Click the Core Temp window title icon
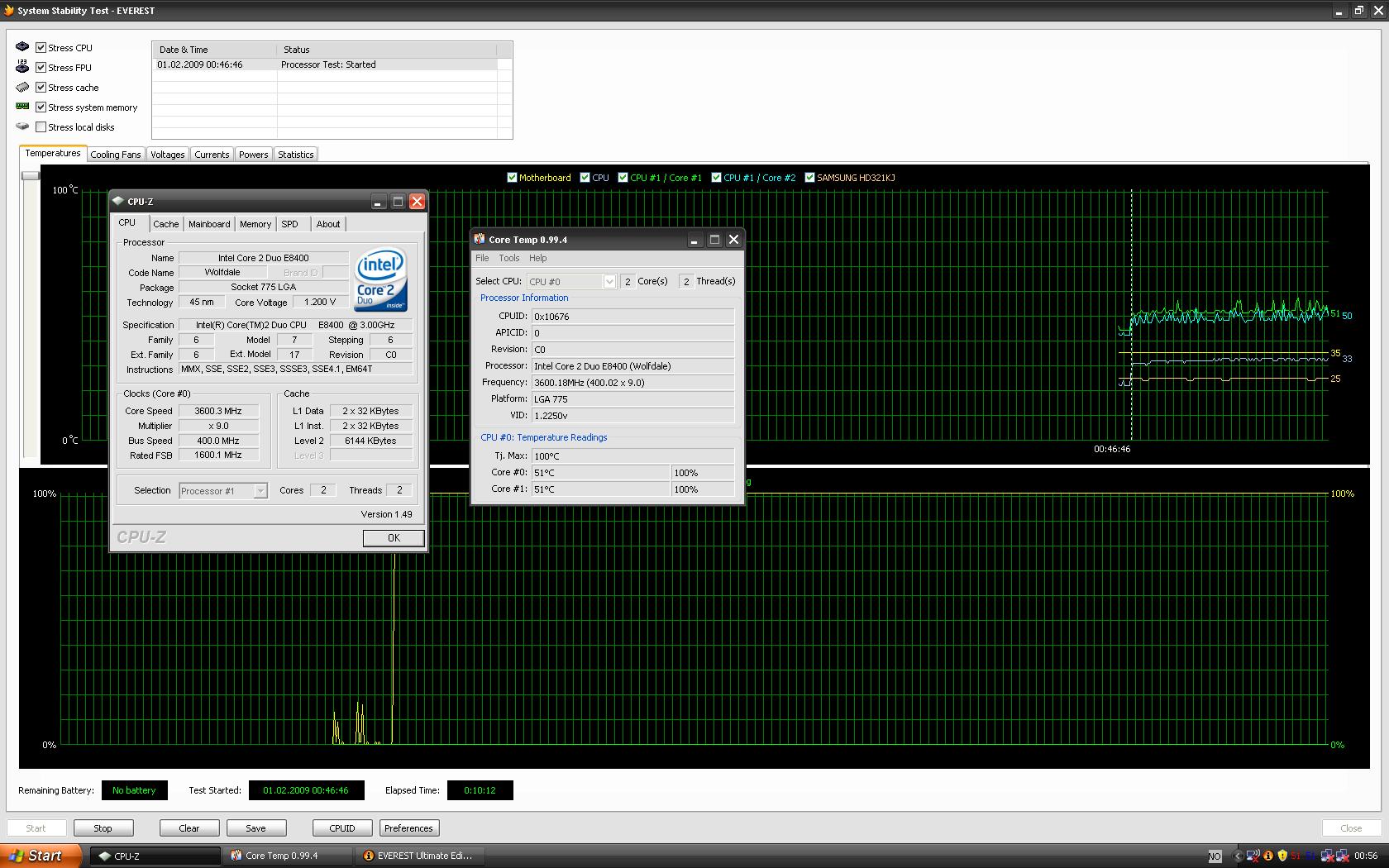This screenshot has height=868, width=1389. [480, 239]
